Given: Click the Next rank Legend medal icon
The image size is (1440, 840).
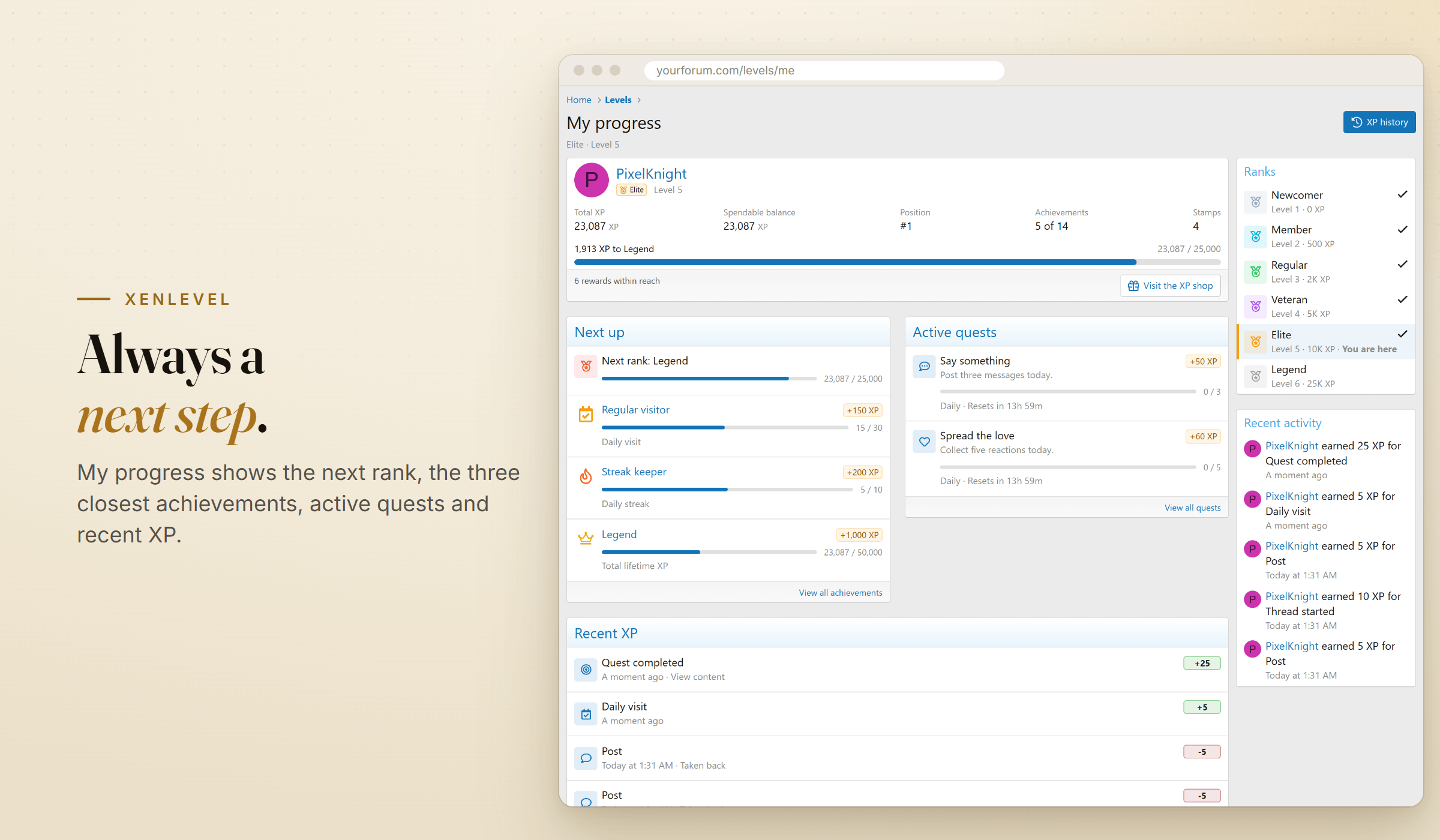Looking at the screenshot, I should 586,366.
